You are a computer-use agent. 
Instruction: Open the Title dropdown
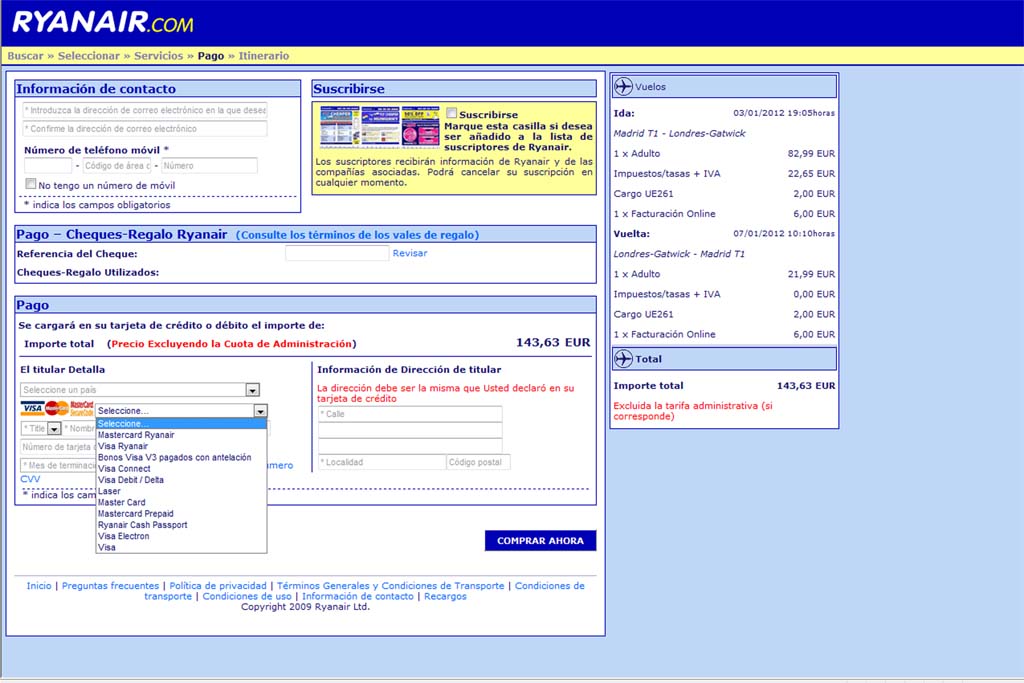click(x=54, y=429)
